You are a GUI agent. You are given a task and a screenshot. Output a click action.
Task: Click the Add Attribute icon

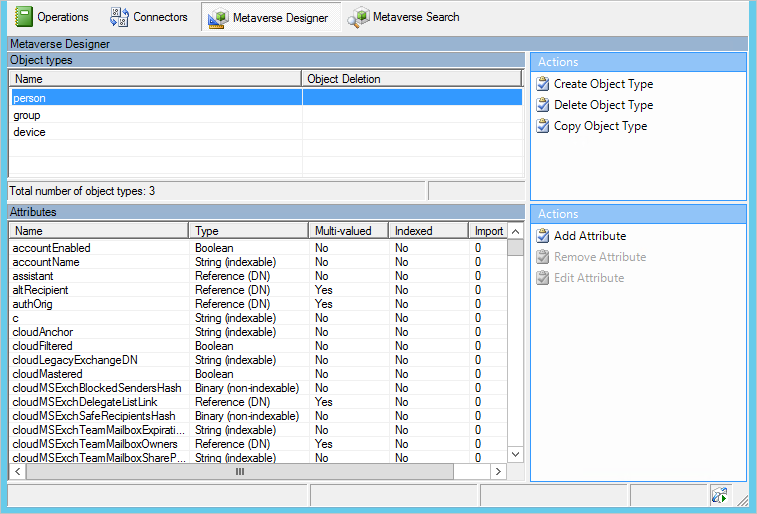[543, 236]
